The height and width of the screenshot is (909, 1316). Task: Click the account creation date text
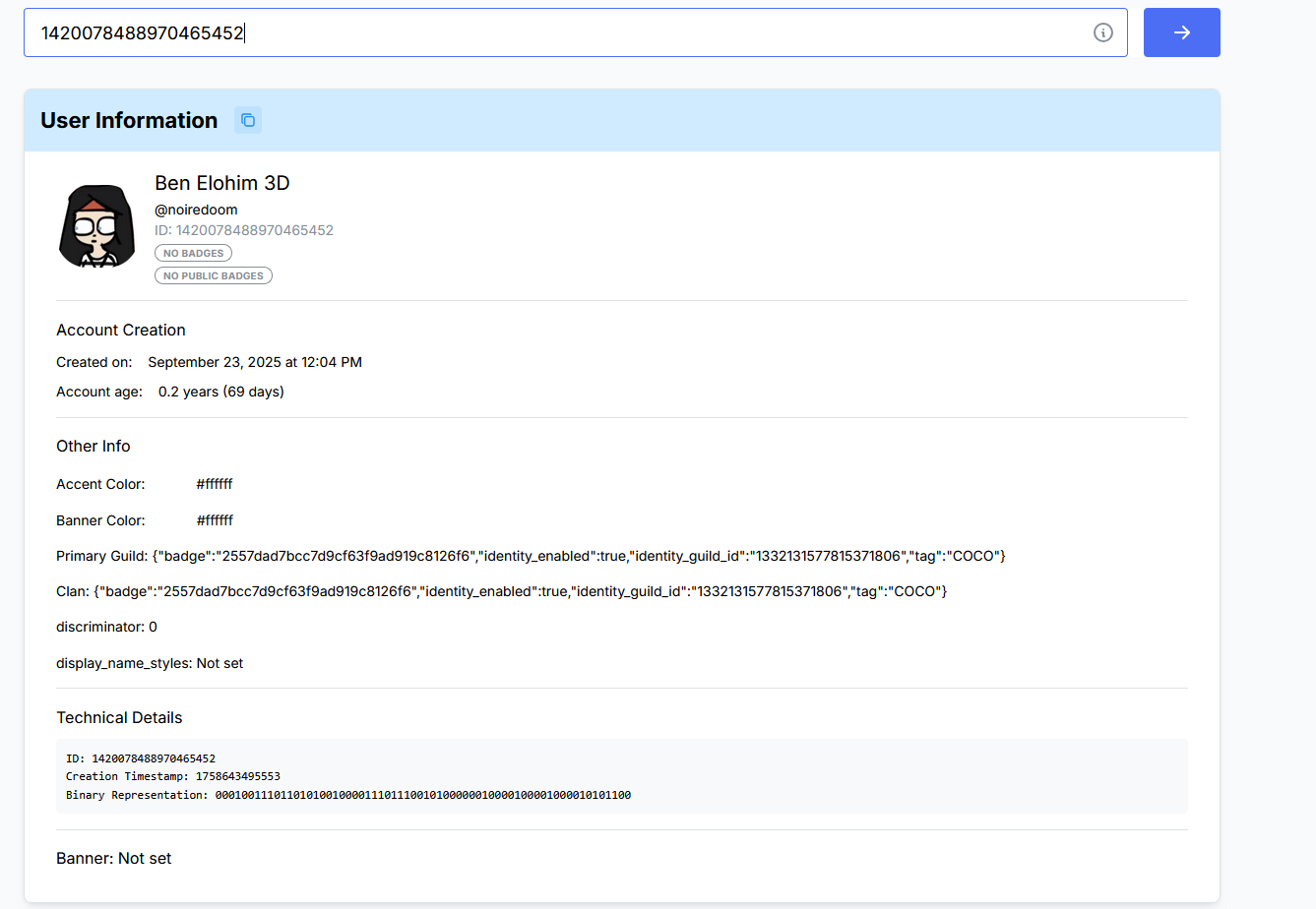pyautogui.click(x=255, y=362)
